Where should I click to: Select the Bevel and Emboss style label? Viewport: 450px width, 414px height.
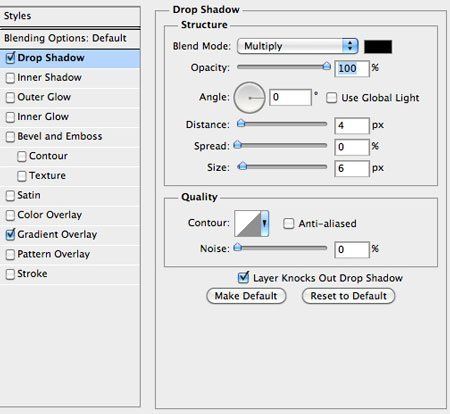coord(60,136)
